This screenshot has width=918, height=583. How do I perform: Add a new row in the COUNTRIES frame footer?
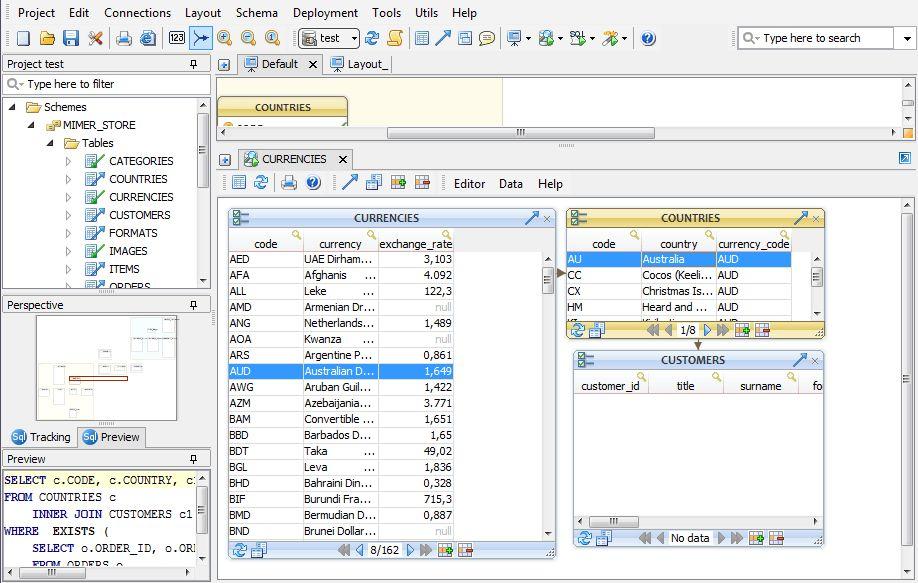(x=742, y=330)
